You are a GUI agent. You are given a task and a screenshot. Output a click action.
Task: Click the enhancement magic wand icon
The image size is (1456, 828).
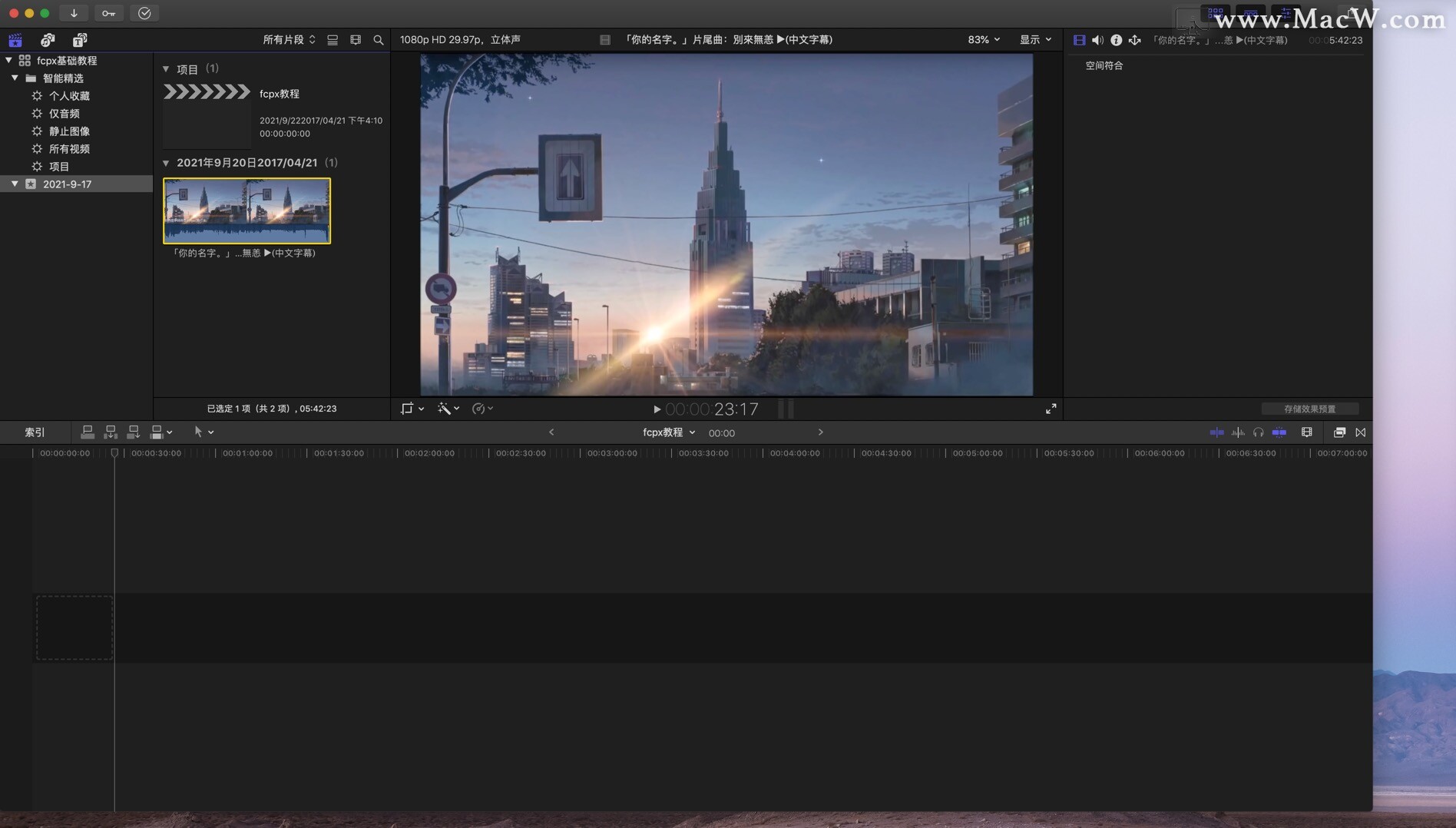pyautogui.click(x=444, y=409)
